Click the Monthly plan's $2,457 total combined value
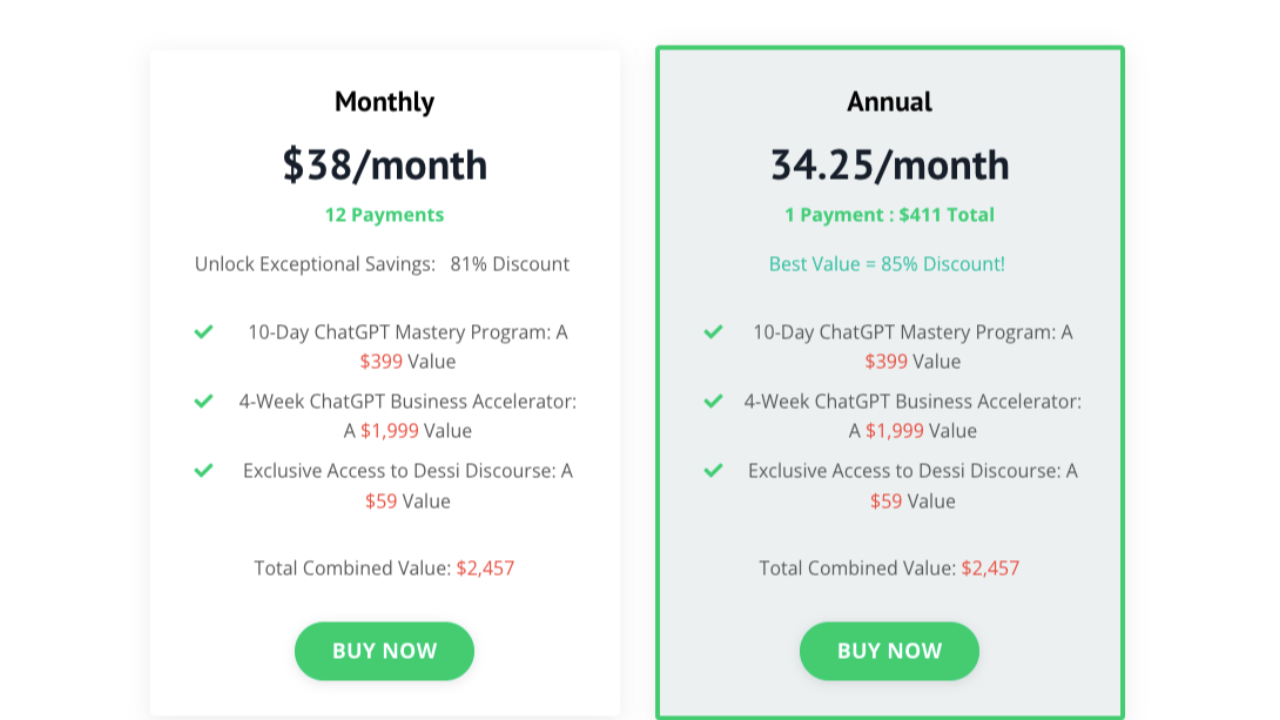 coord(485,568)
